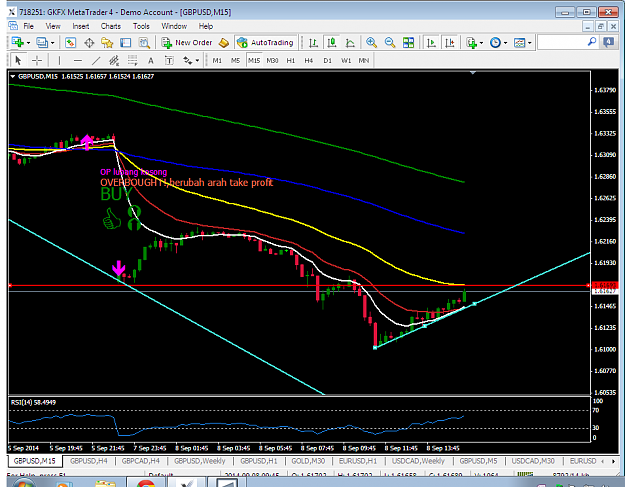The height and width of the screenshot is (487, 625).
Task: Open the MetaEditor yellow book icon
Action: [x=224, y=43]
